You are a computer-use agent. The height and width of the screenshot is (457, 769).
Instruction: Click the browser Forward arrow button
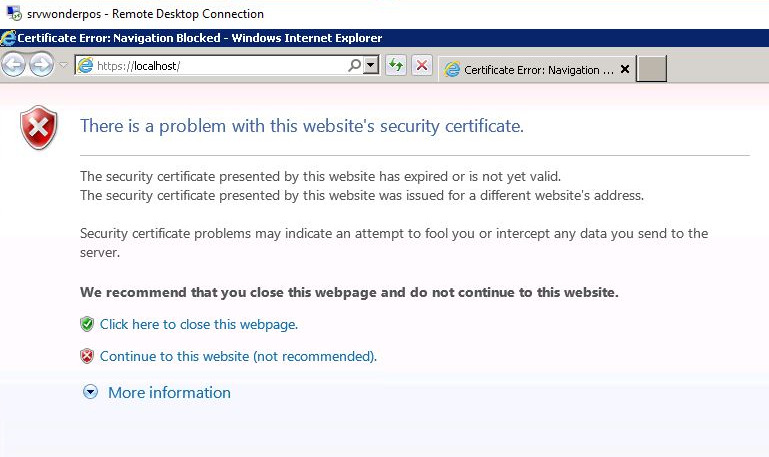tap(41, 64)
